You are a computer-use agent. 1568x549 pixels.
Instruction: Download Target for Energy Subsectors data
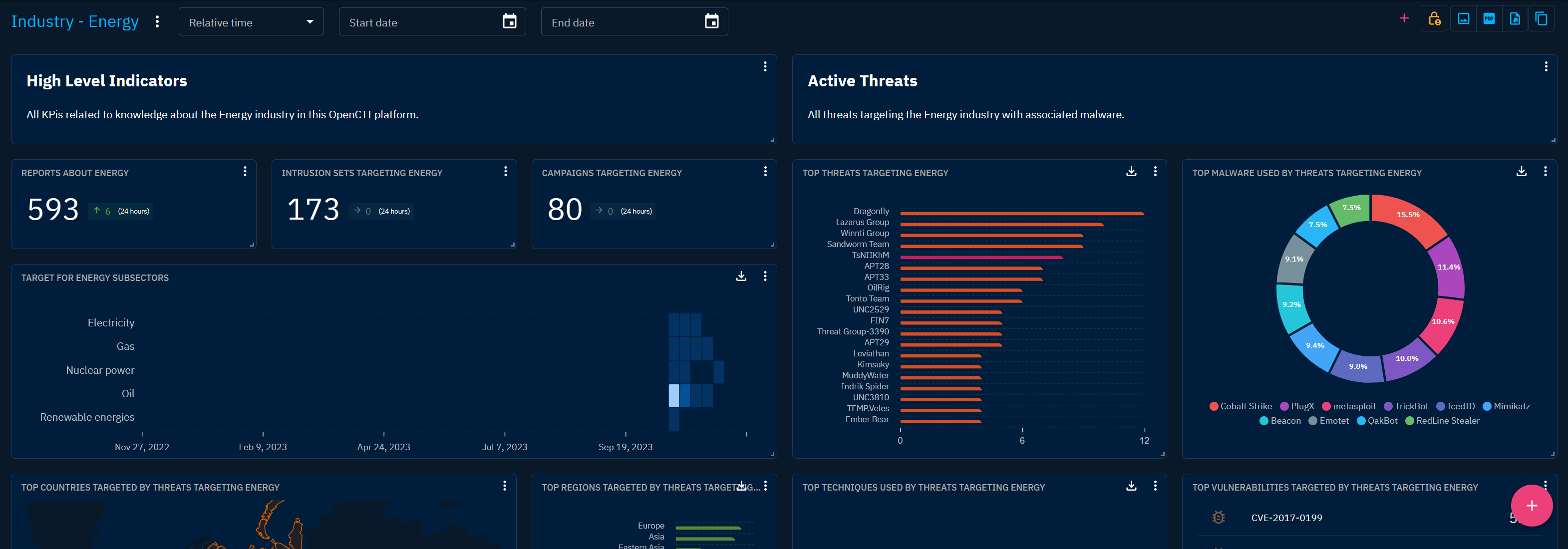(x=741, y=276)
